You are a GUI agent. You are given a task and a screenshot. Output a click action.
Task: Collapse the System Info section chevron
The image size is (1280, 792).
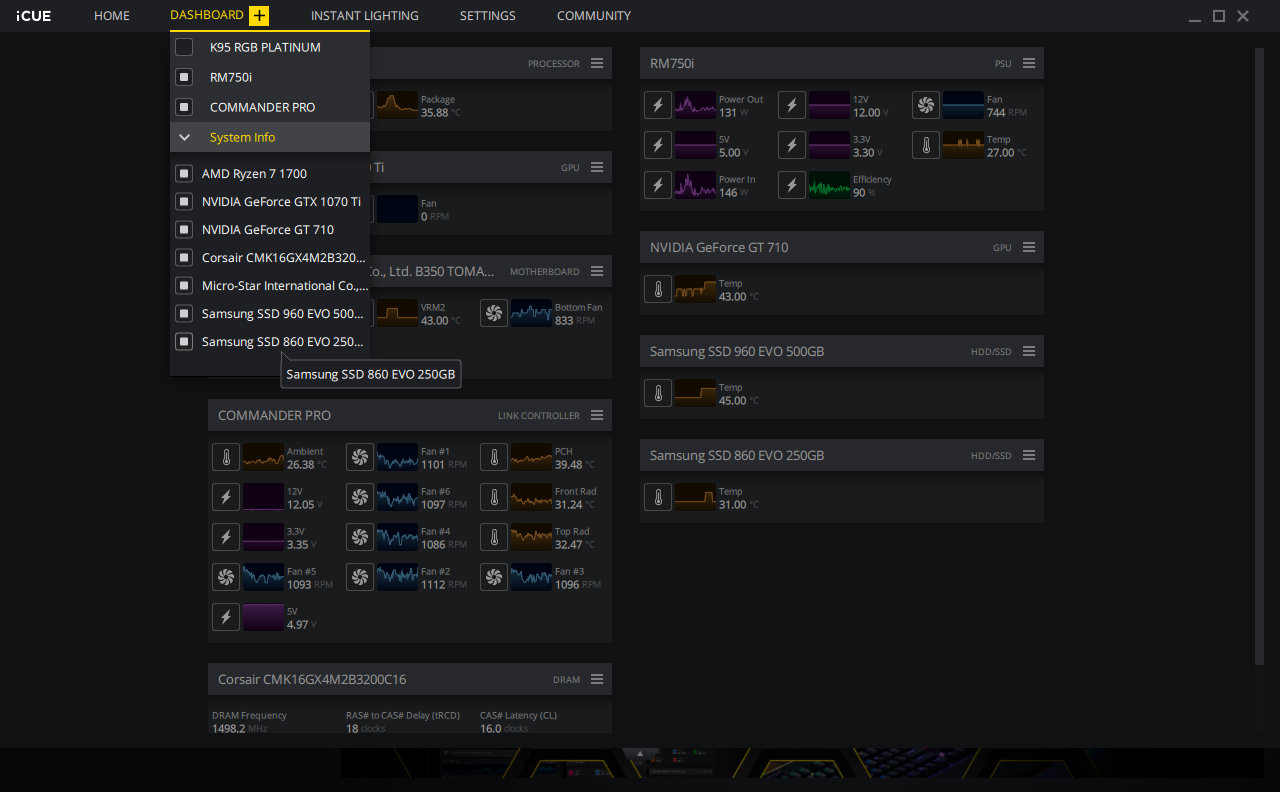[x=184, y=137]
